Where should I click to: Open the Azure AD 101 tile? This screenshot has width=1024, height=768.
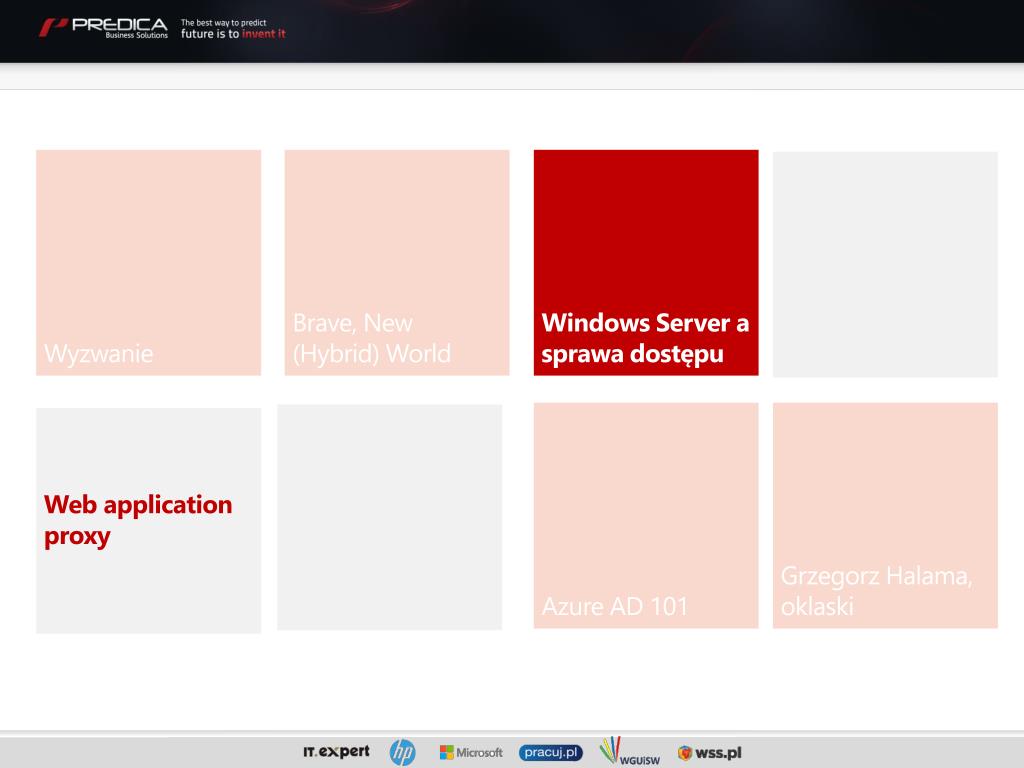(646, 515)
